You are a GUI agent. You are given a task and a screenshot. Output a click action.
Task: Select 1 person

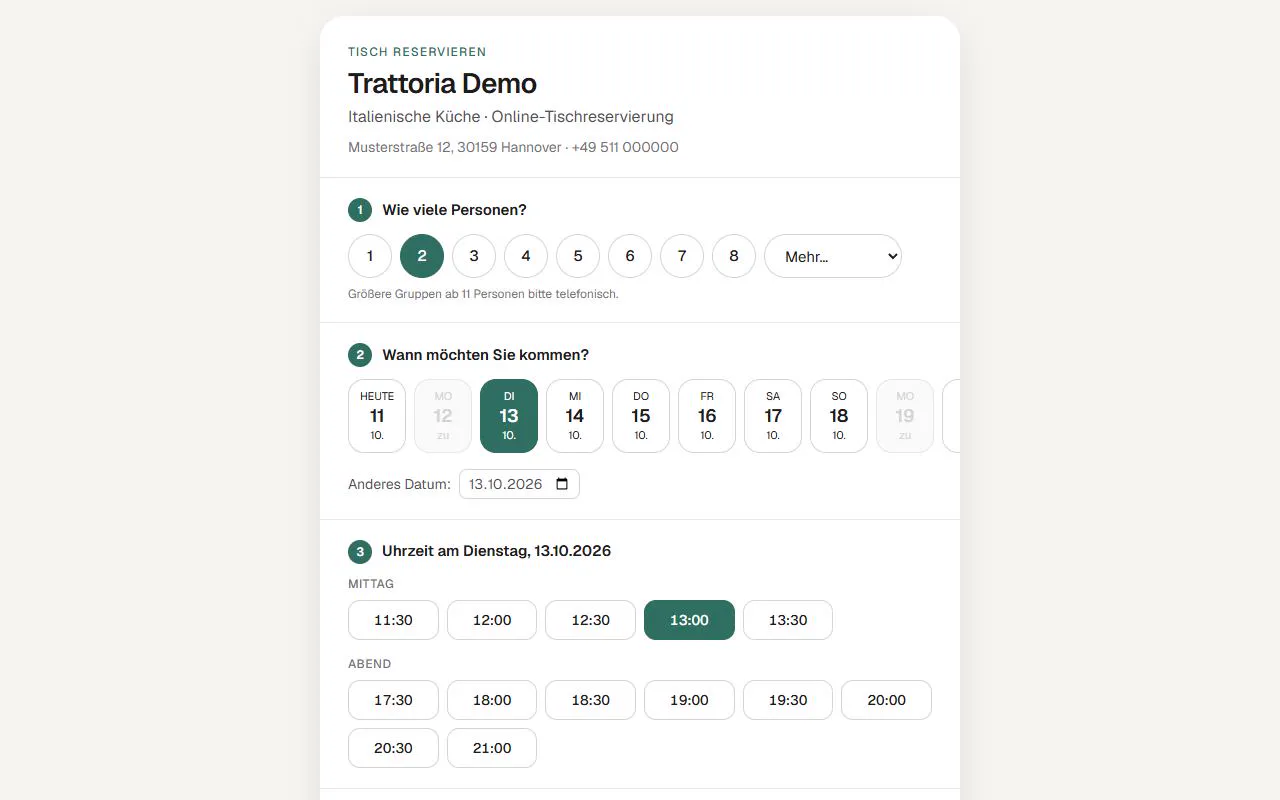[x=370, y=256]
